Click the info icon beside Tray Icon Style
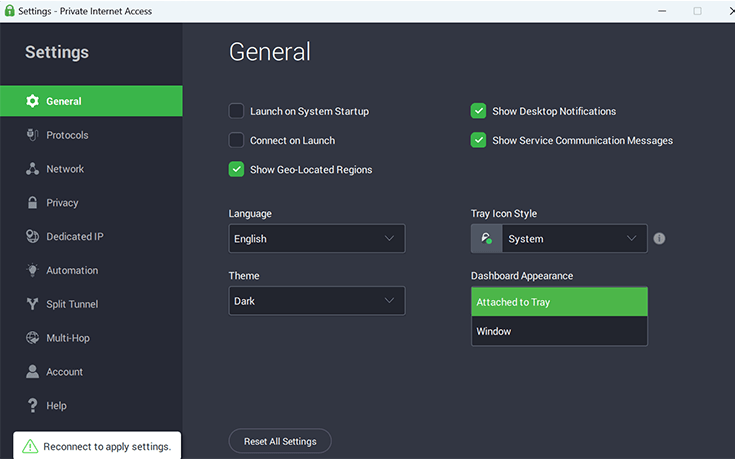Image resolution: width=735 pixels, height=459 pixels. (659, 239)
